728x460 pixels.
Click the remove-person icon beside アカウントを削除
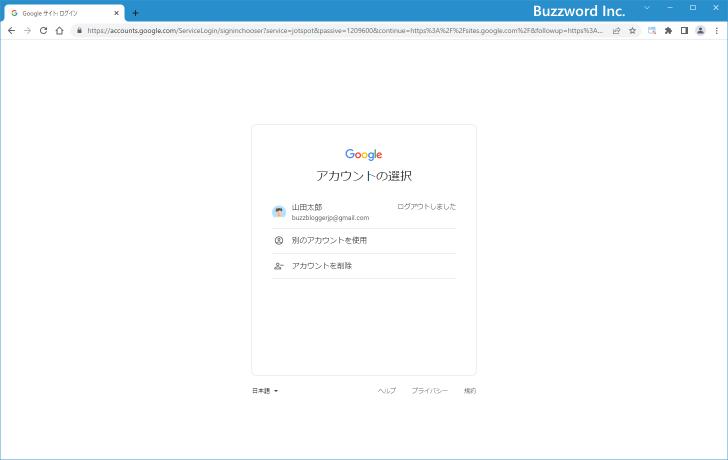(x=279, y=266)
